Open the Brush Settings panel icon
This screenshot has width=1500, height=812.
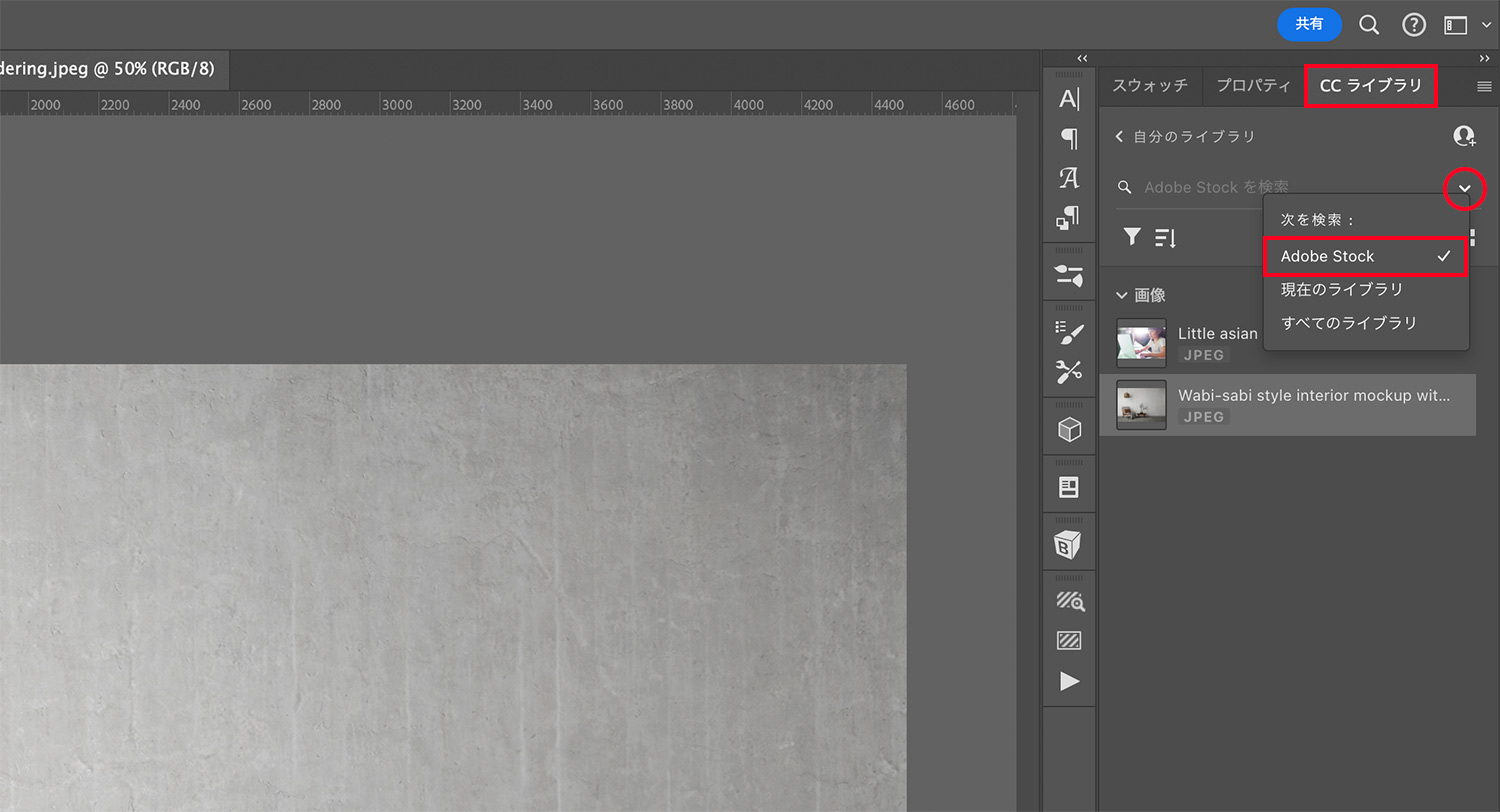pyautogui.click(x=1069, y=275)
